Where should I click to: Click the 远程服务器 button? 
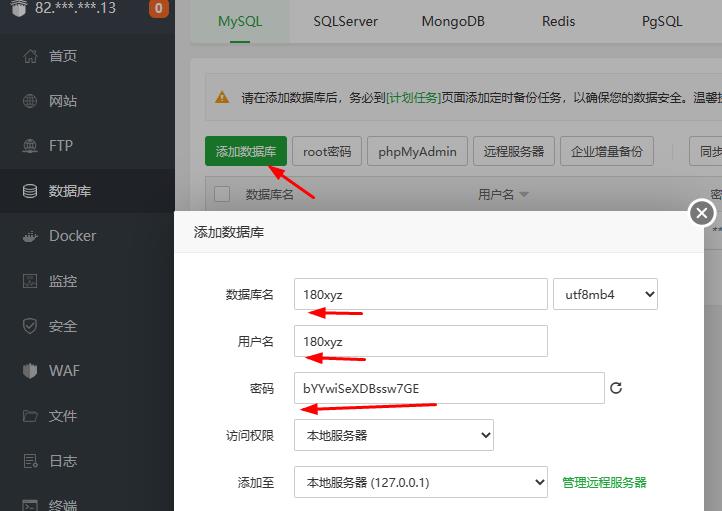514,151
